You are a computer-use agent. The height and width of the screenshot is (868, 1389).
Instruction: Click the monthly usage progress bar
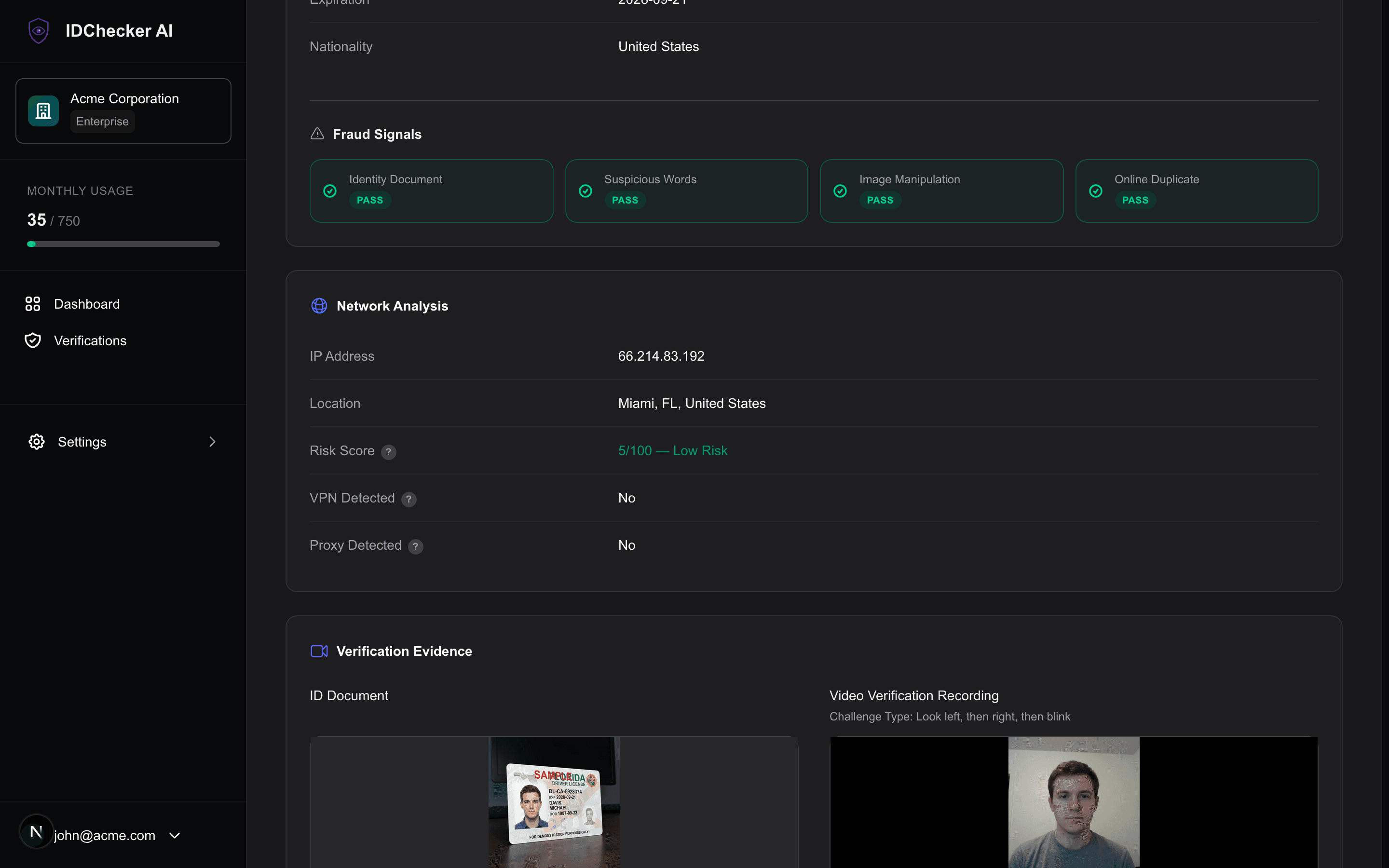pos(123,244)
